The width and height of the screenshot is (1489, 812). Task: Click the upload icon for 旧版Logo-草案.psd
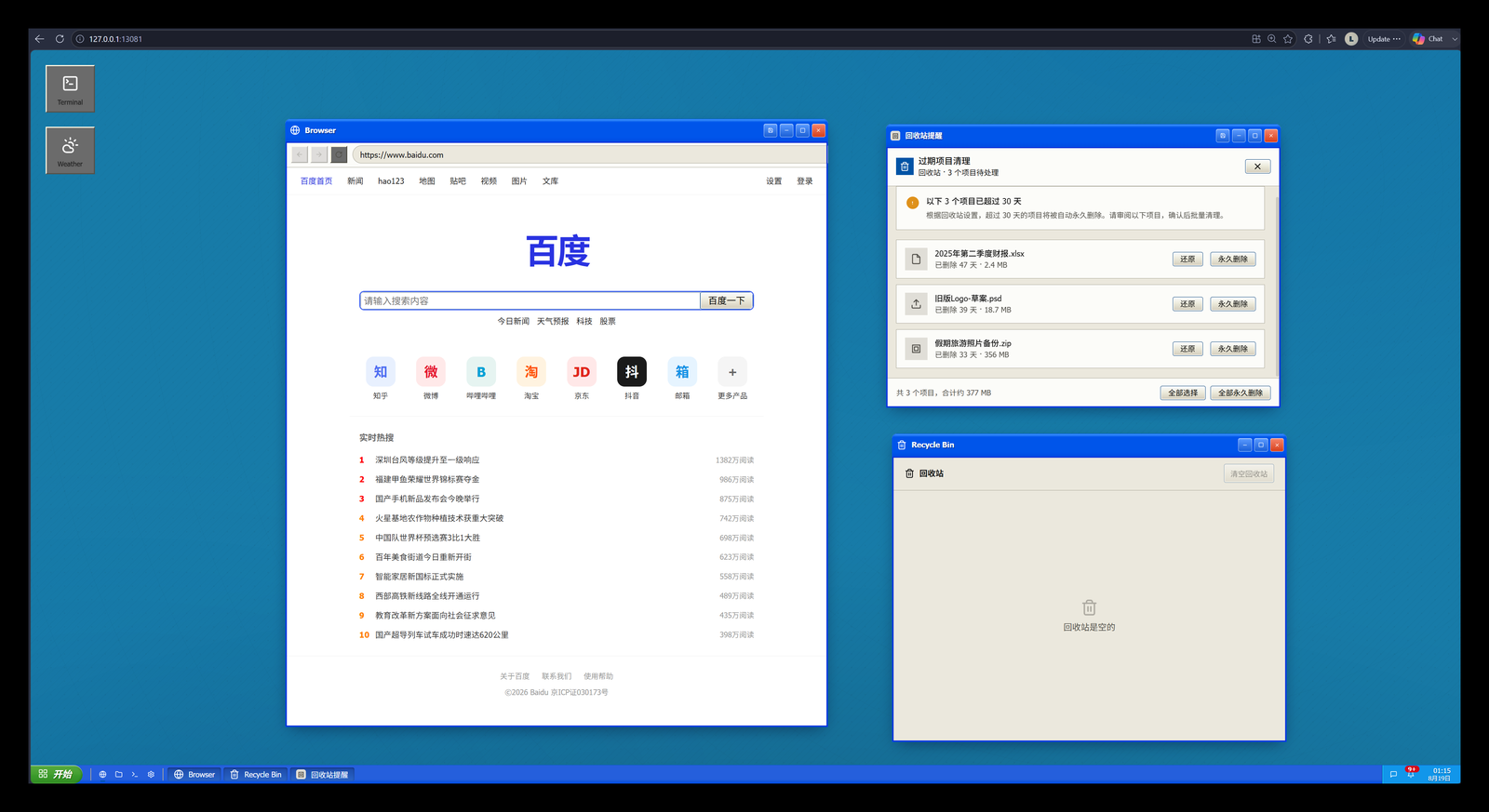(x=916, y=304)
